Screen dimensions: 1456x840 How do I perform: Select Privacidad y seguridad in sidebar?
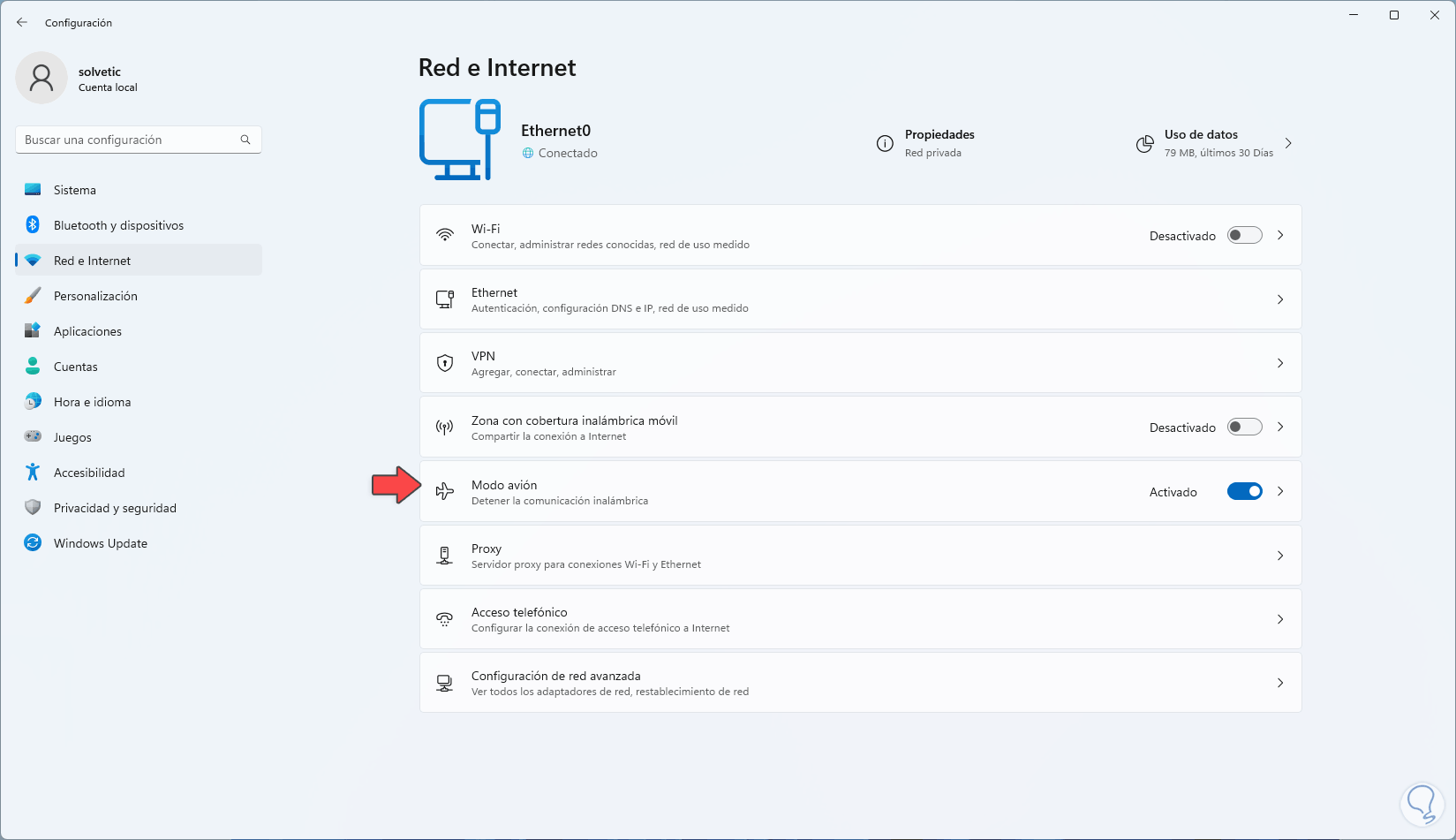(x=115, y=508)
